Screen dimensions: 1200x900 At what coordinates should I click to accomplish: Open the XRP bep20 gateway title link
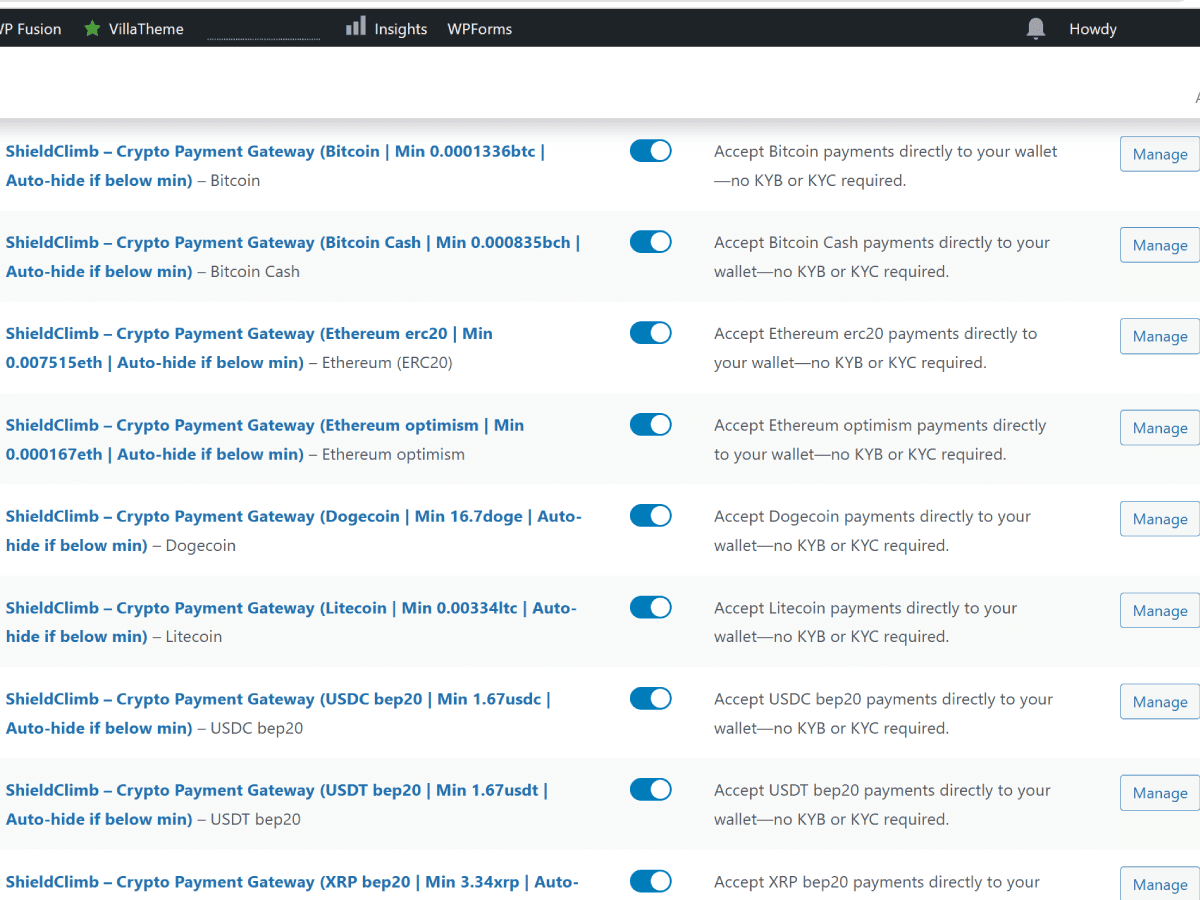(292, 882)
